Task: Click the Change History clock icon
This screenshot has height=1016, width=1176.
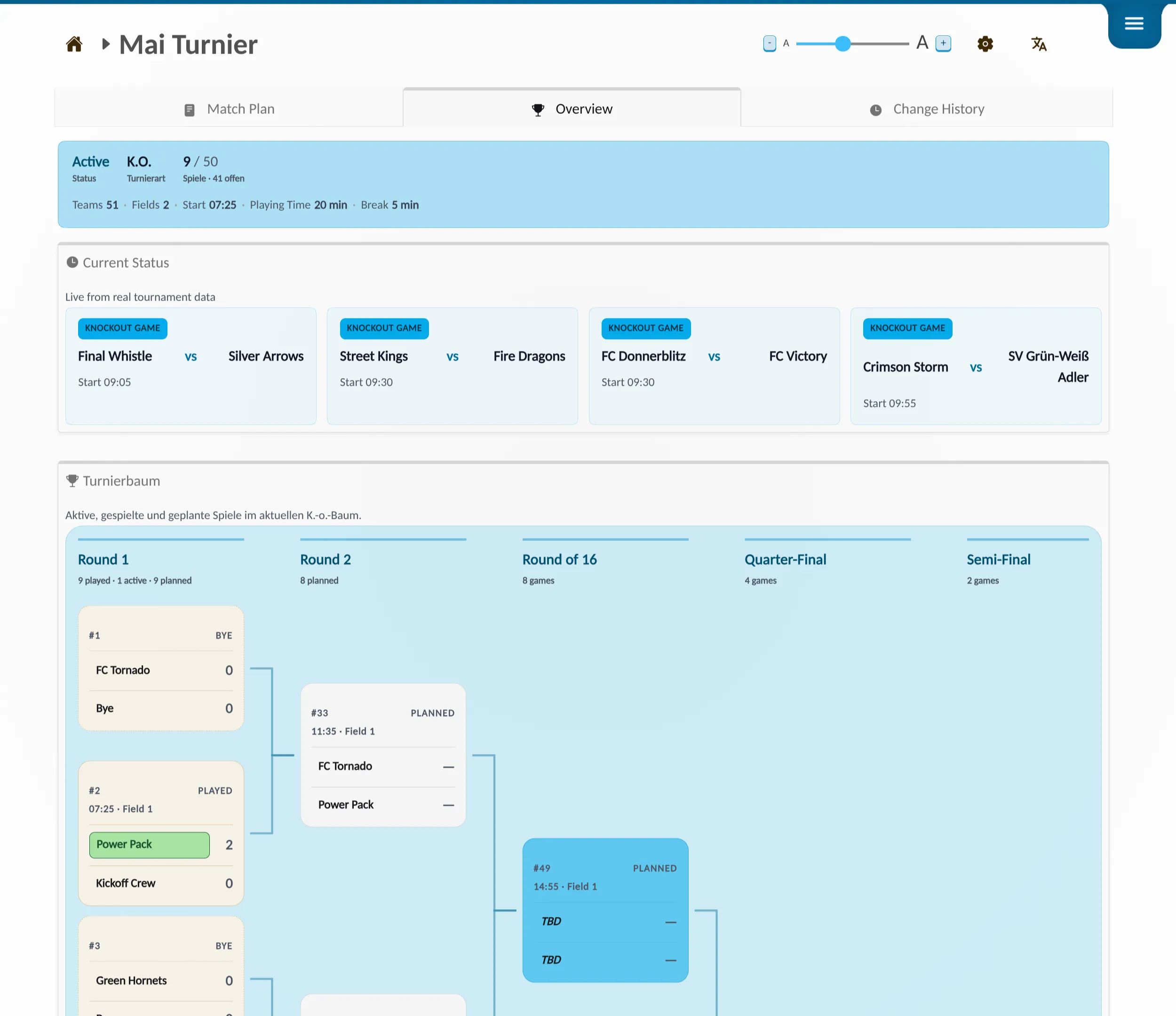Action: pyautogui.click(x=876, y=110)
